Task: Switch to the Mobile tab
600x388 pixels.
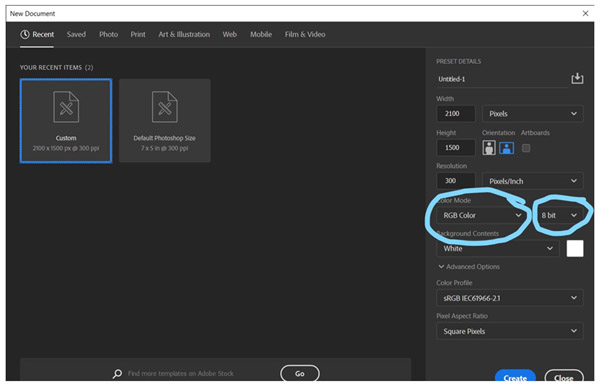Action: [261, 34]
